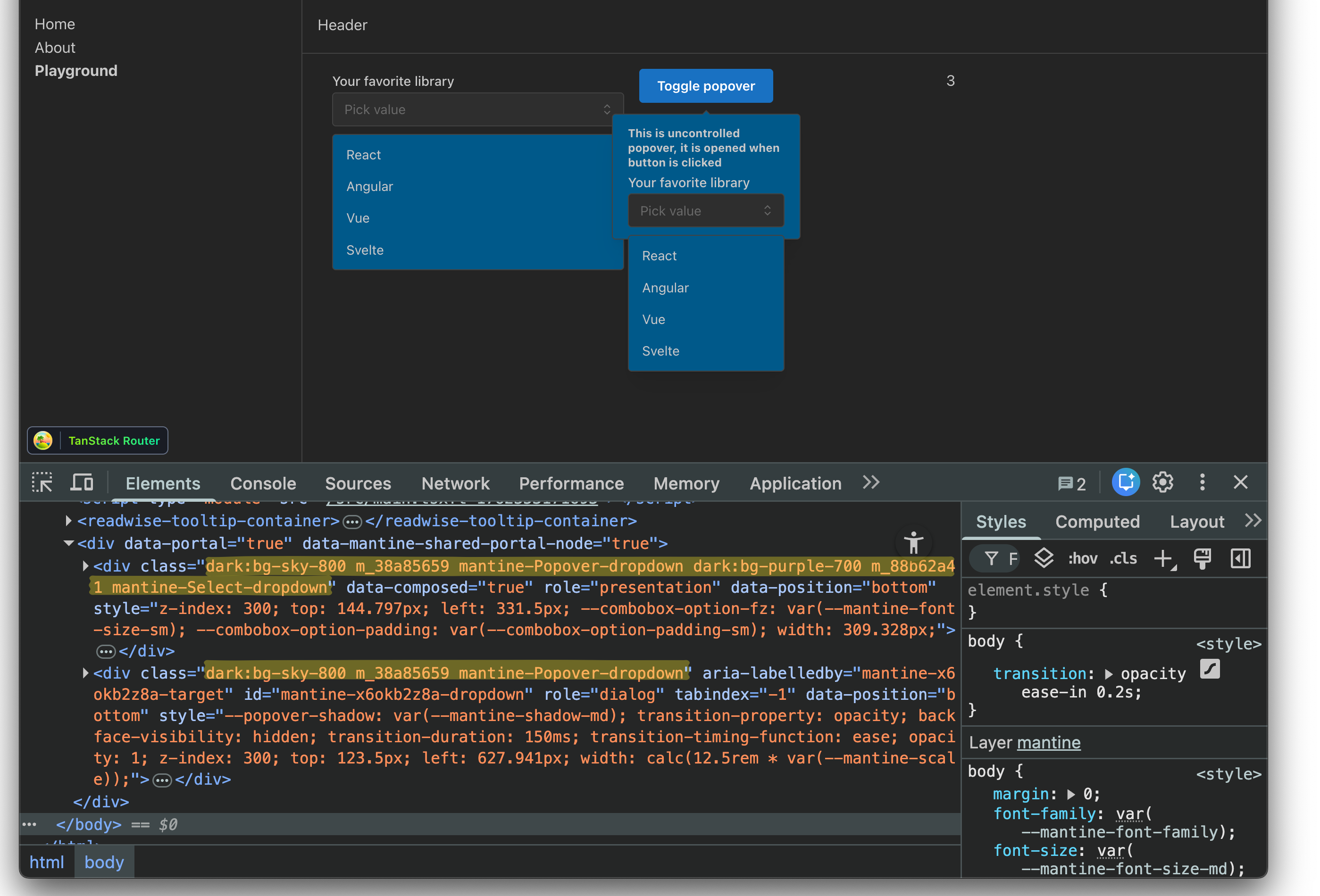This screenshot has width=1320, height=896.
Task: Expand the readwise-tooltip-container node
Action: click(69, 521)
